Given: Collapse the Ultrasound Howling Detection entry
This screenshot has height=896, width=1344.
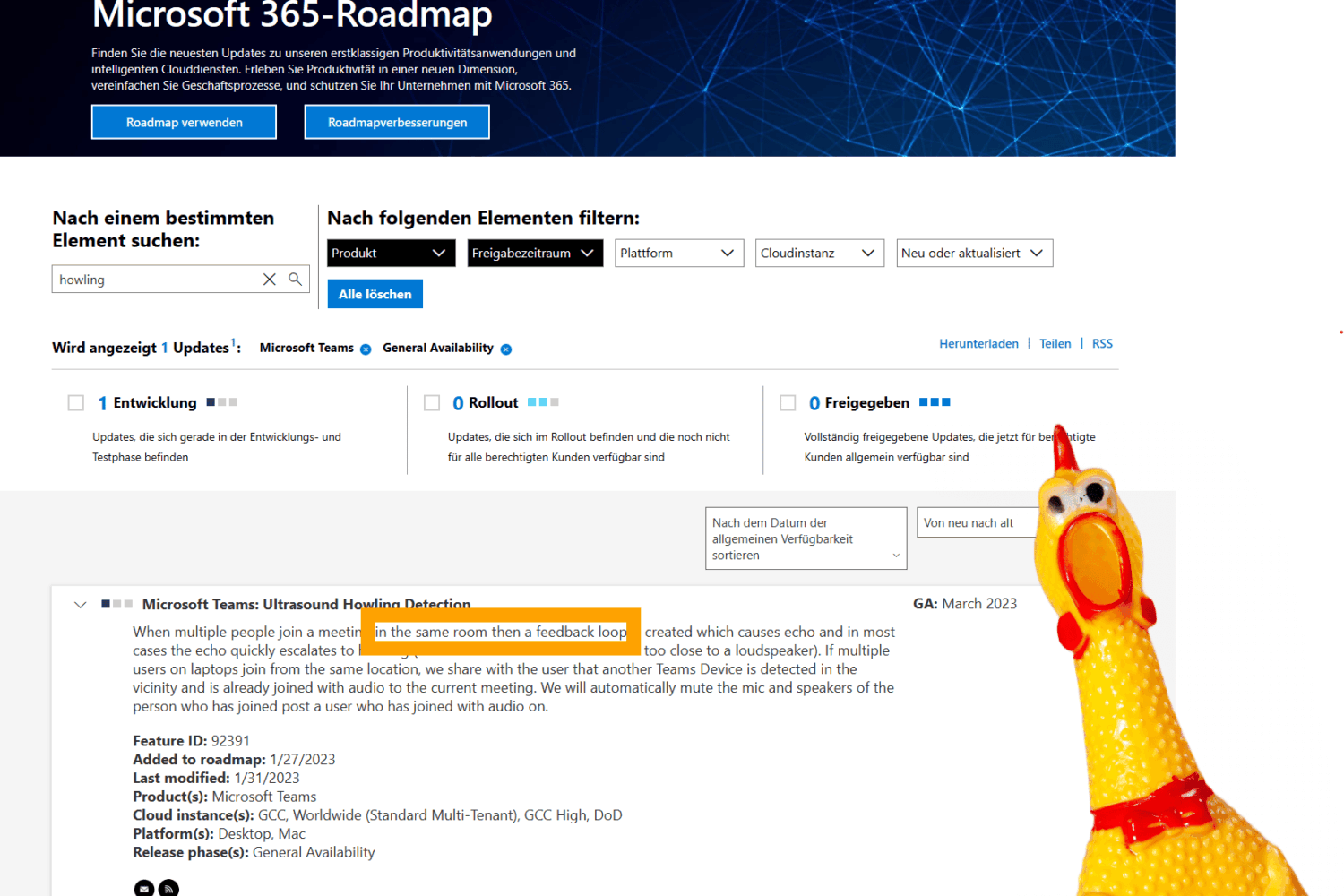Looking at the screenshot, I should pyautogui.click(x=81, y=605).
